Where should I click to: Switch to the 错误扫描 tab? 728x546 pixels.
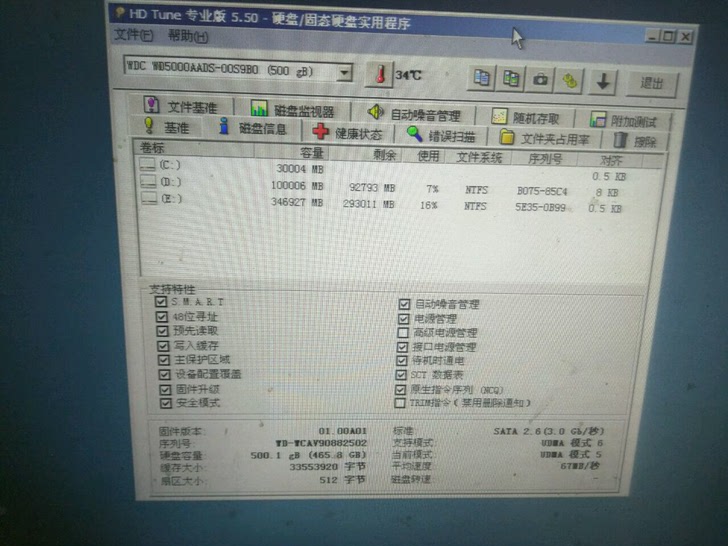pyautogui.click(x=441, y=136)
